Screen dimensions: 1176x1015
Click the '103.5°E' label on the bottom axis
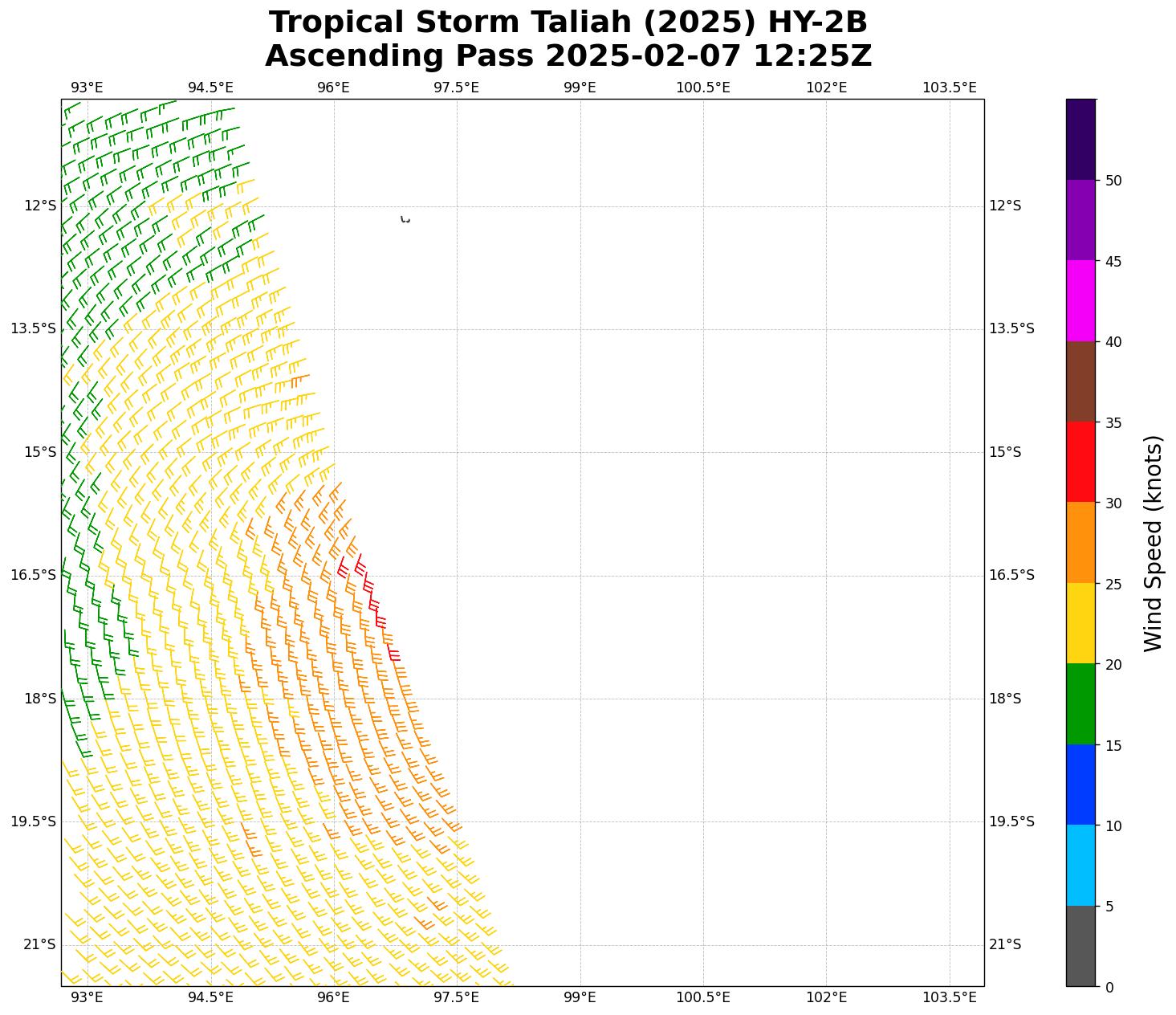coord(949,997)
